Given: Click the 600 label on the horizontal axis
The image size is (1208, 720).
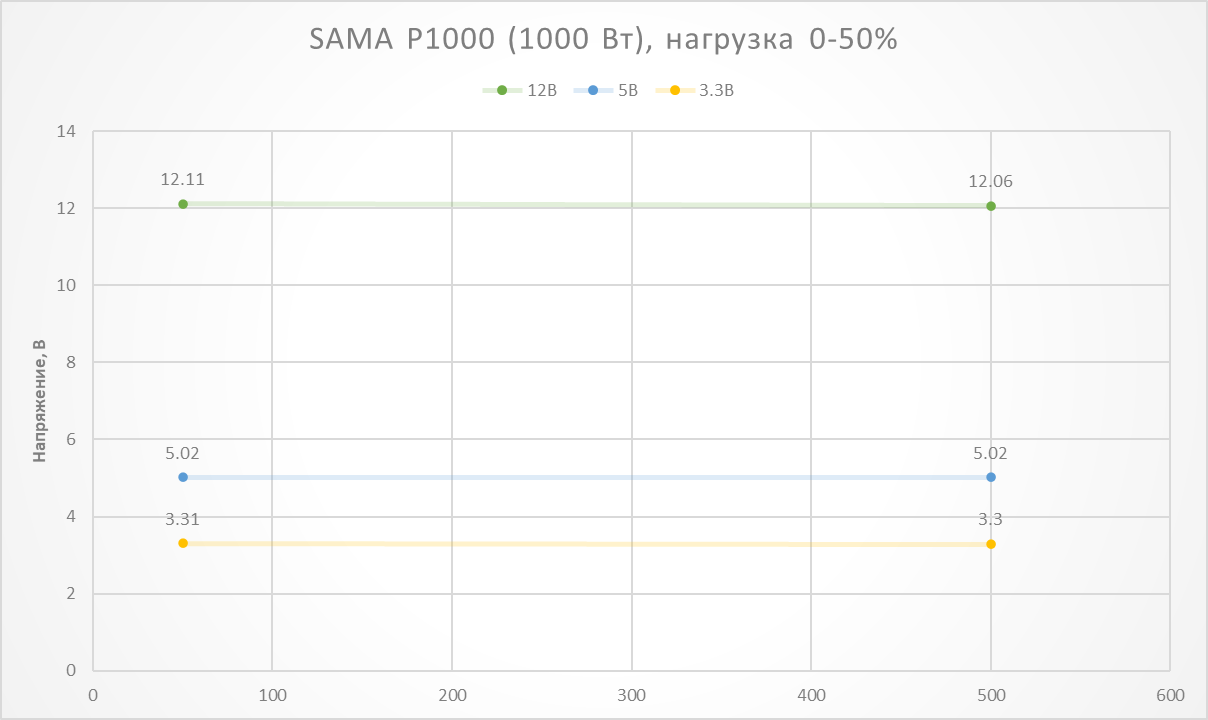Looking at the screenshot, I should (1170, 695).
